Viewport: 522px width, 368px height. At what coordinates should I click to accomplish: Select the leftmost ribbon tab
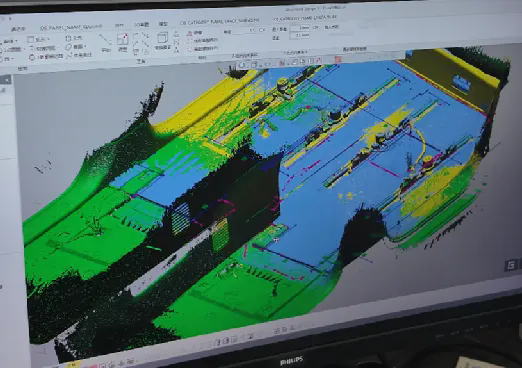tap(18, 29)
